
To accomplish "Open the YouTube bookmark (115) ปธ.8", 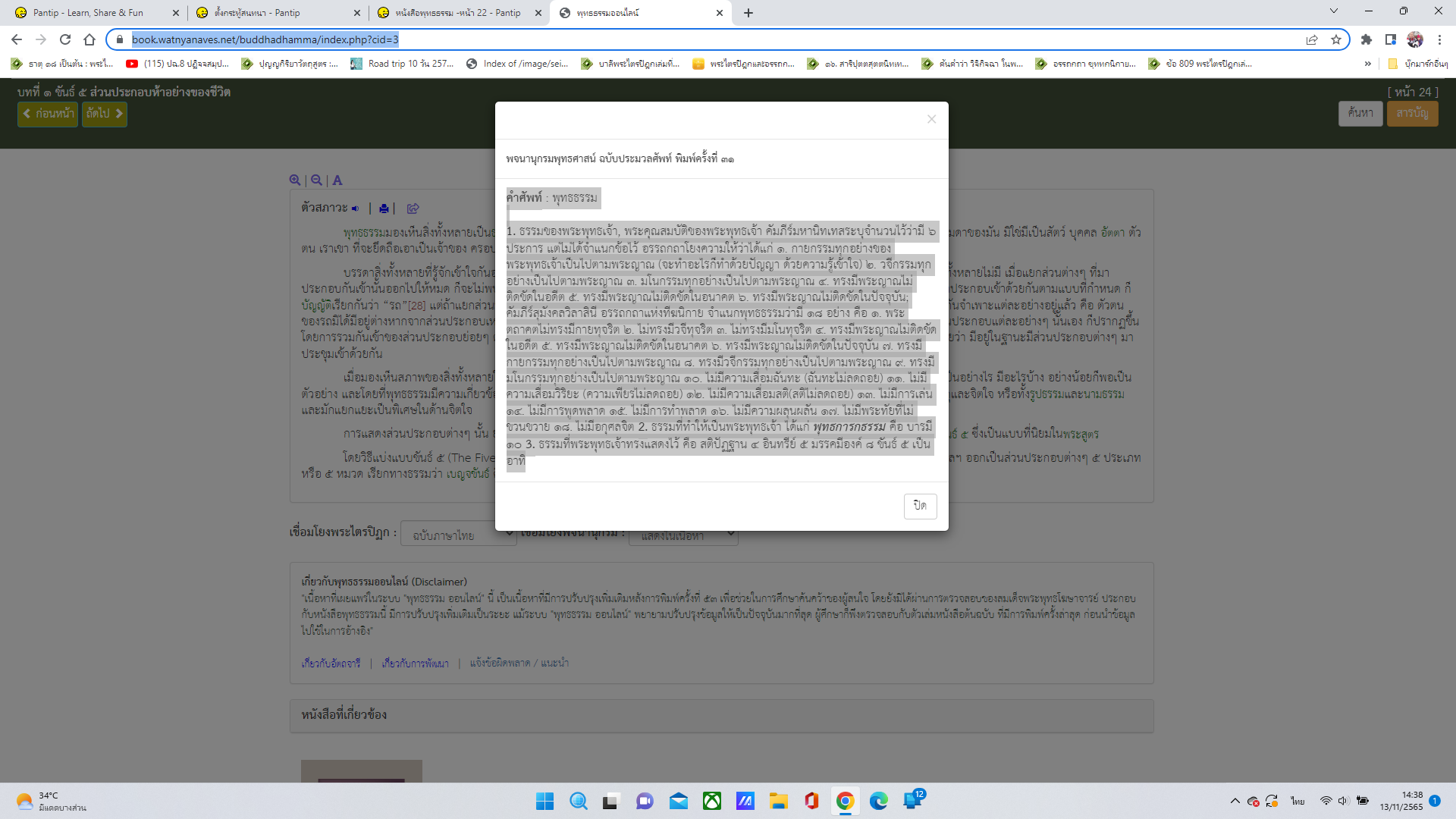I will point(177,64).
